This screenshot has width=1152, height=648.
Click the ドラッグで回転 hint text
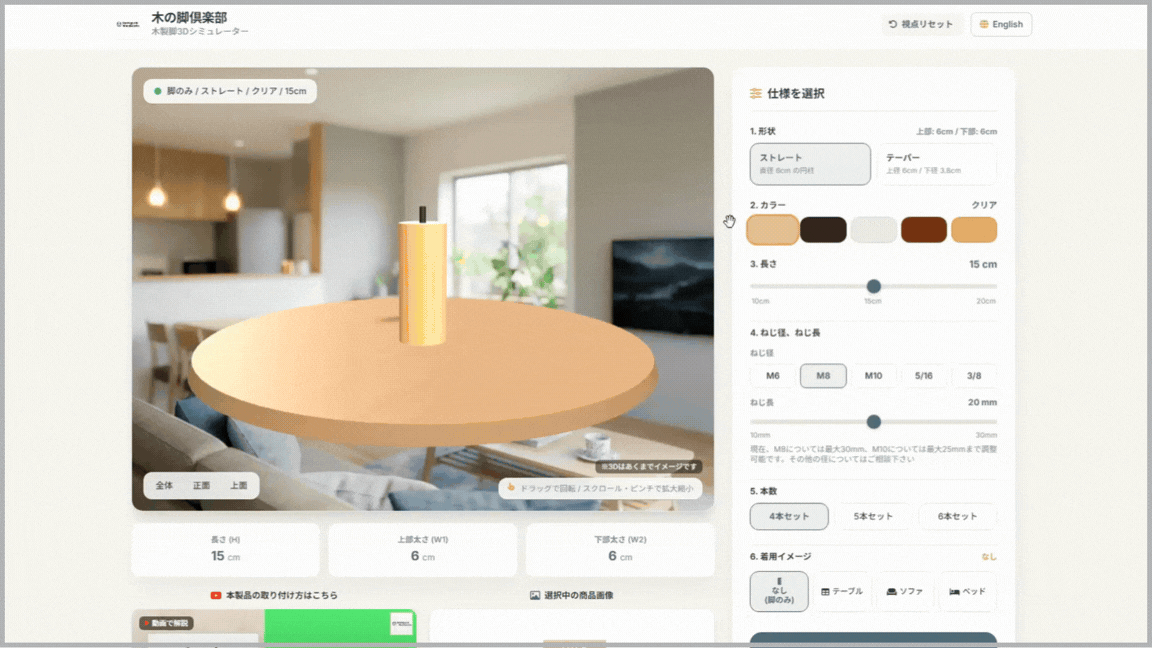607,489
